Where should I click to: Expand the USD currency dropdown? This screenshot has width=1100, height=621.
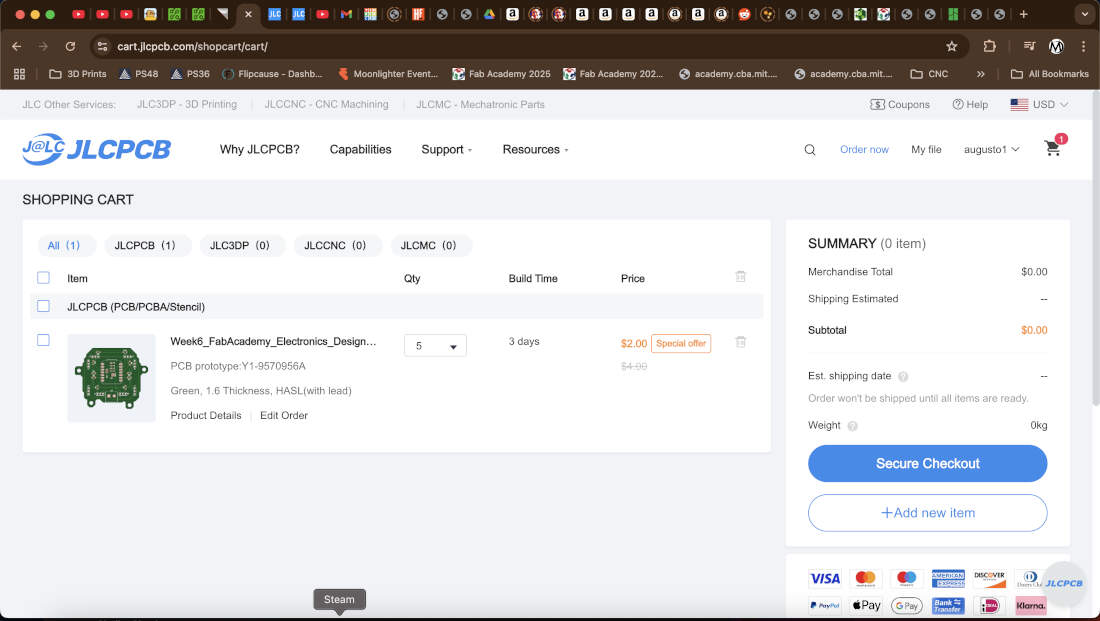click(1039, 105)
